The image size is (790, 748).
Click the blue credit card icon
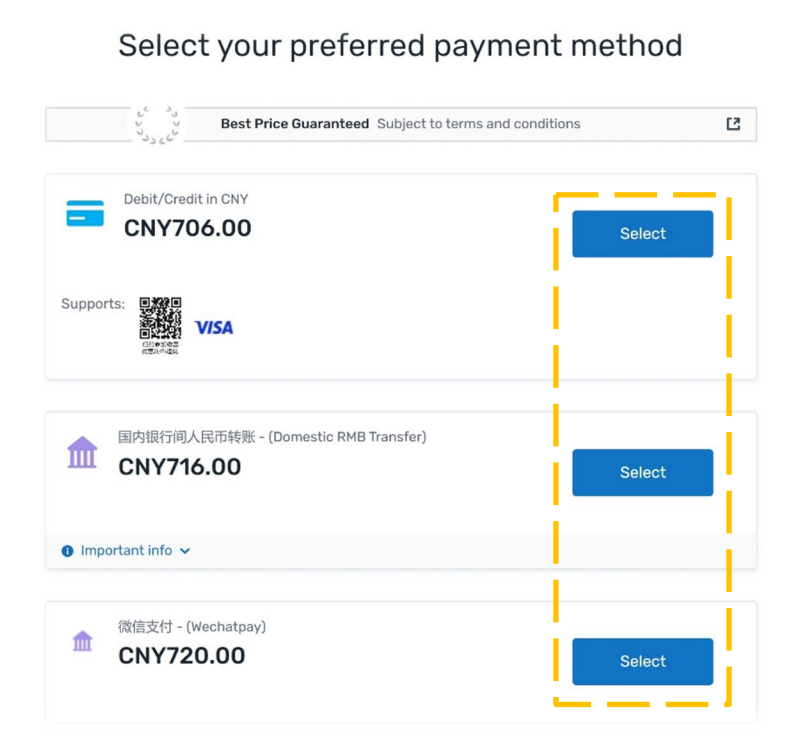(85, 214)
